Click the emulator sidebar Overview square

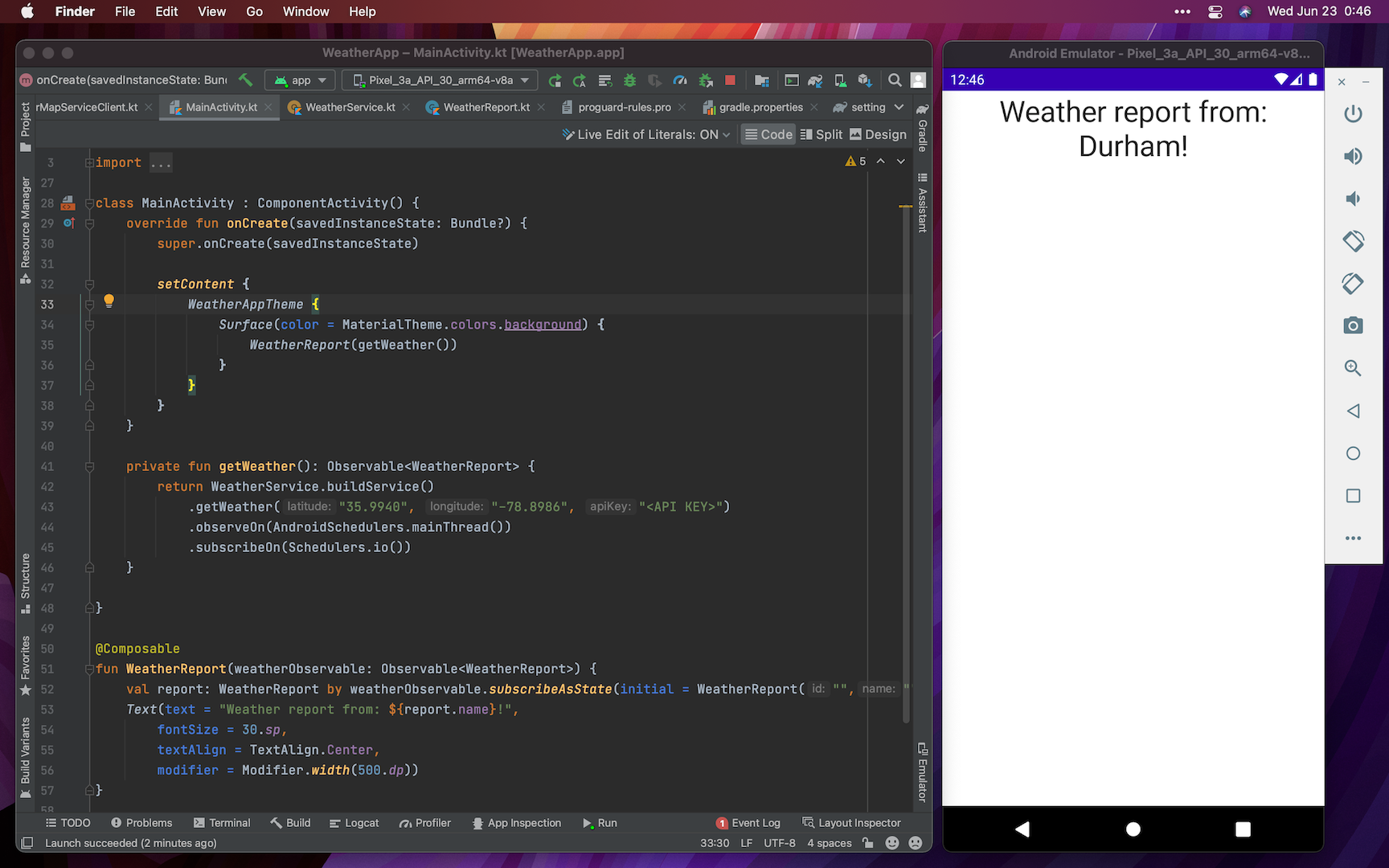click(x=1353, y=496)
